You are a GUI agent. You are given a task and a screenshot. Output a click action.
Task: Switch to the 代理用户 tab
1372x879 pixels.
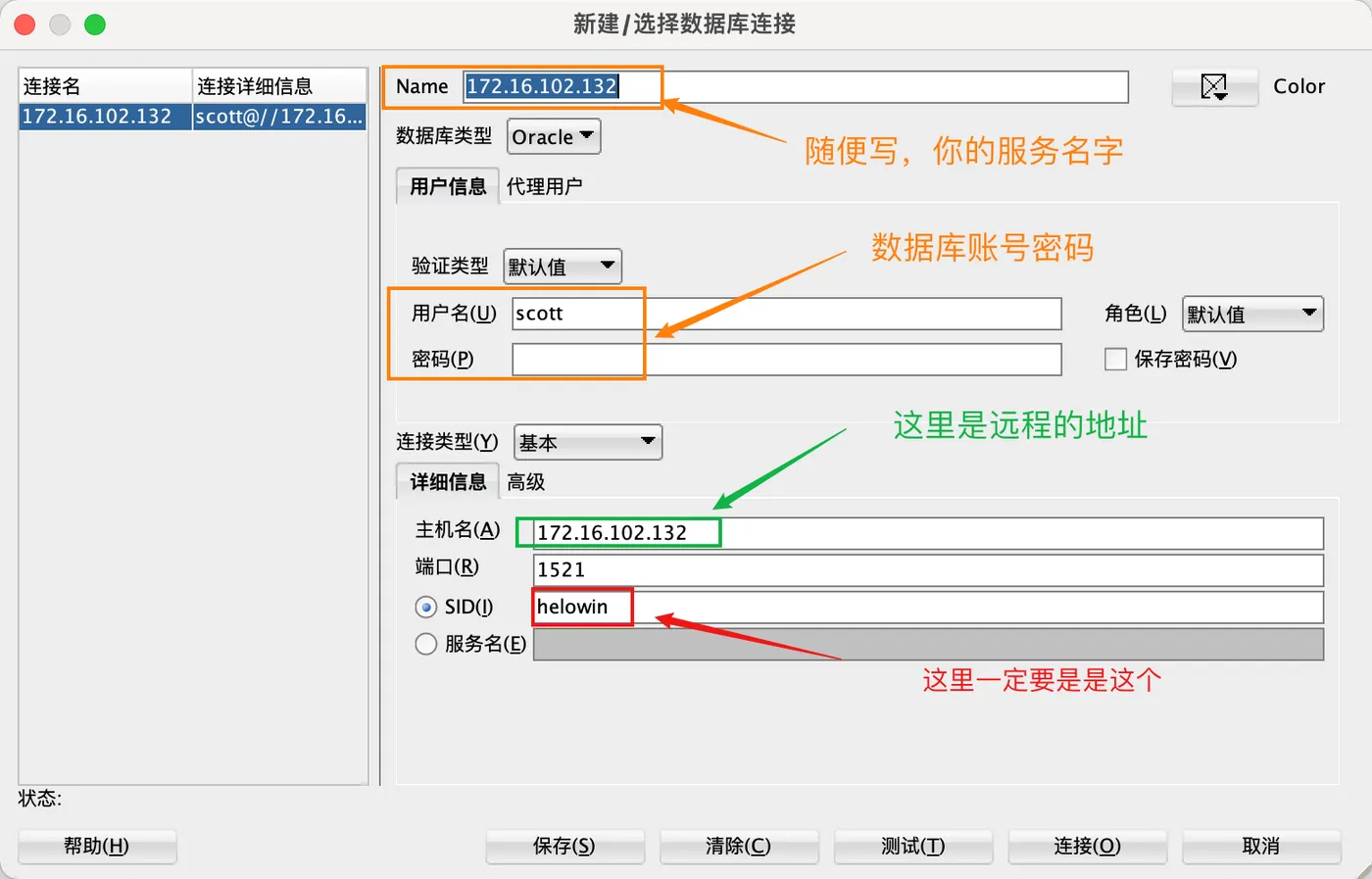544,186
